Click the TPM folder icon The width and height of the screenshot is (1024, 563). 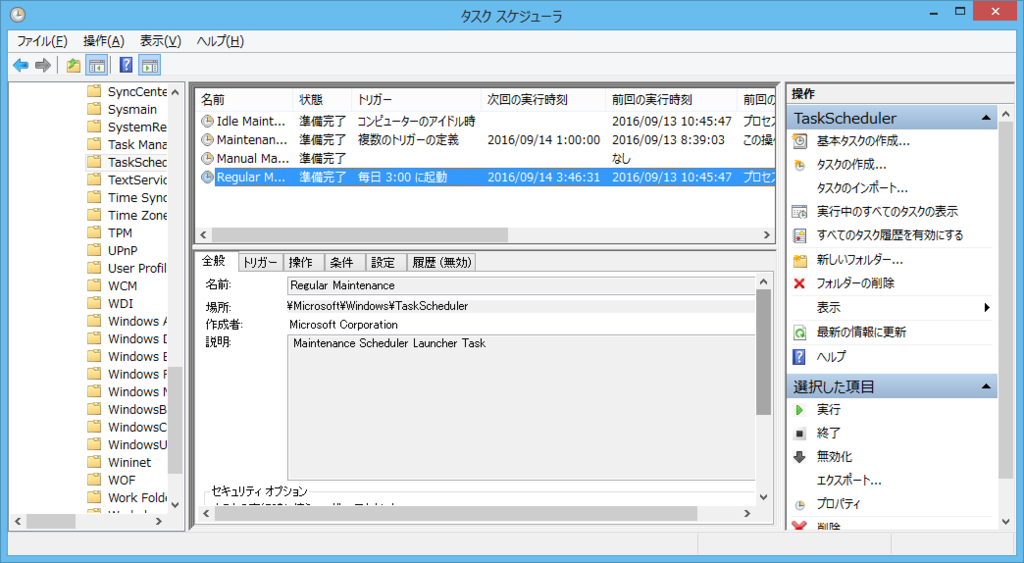coord(95,233)
